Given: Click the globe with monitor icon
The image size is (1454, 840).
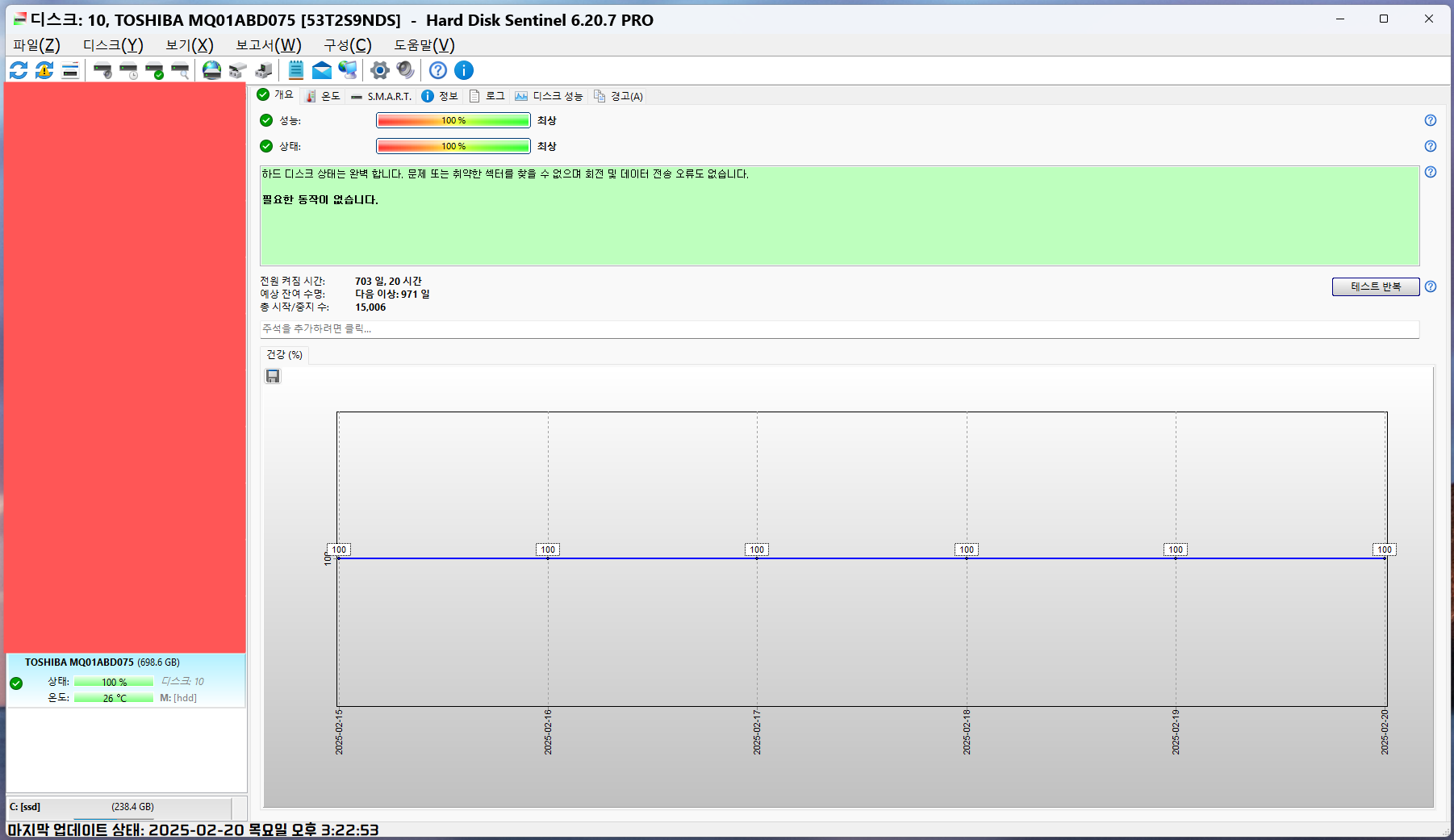Looking at the screenshot, I should click(x=348, y=70).
